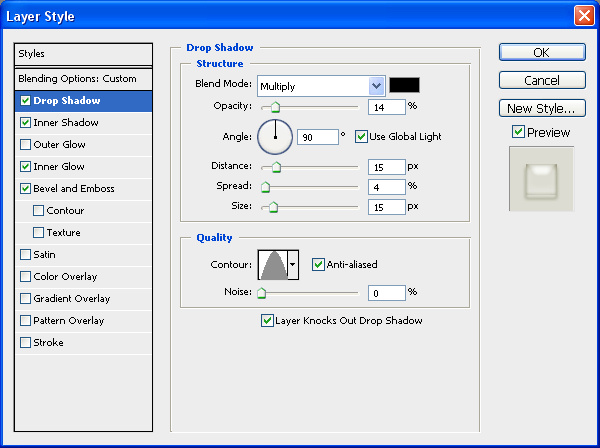
Task: Click the Noise value field
Action: coord(386,293)
